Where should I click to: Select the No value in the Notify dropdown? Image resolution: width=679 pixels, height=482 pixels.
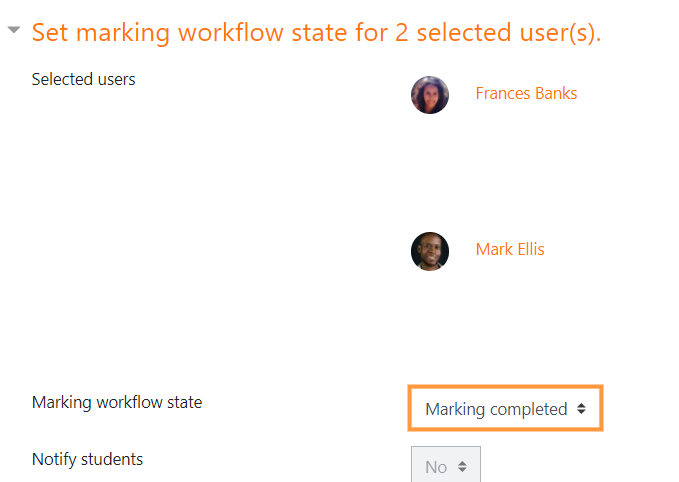[436, 467]
